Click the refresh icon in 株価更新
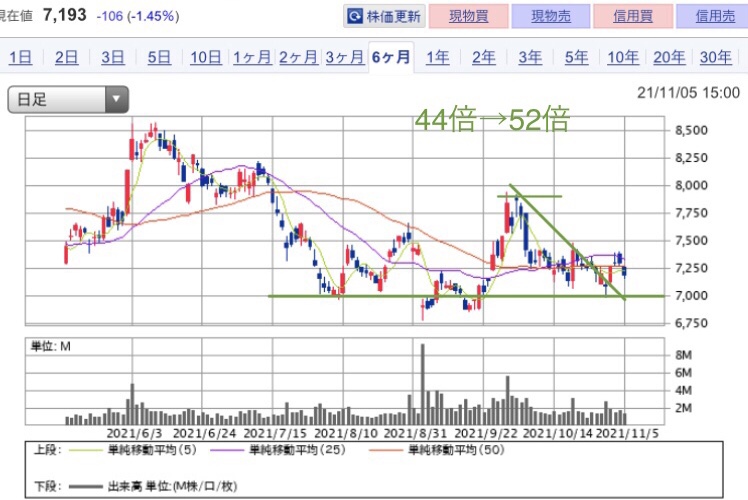Screen dimensions: 748x500 pyautogui.click(x=355, y=17)
